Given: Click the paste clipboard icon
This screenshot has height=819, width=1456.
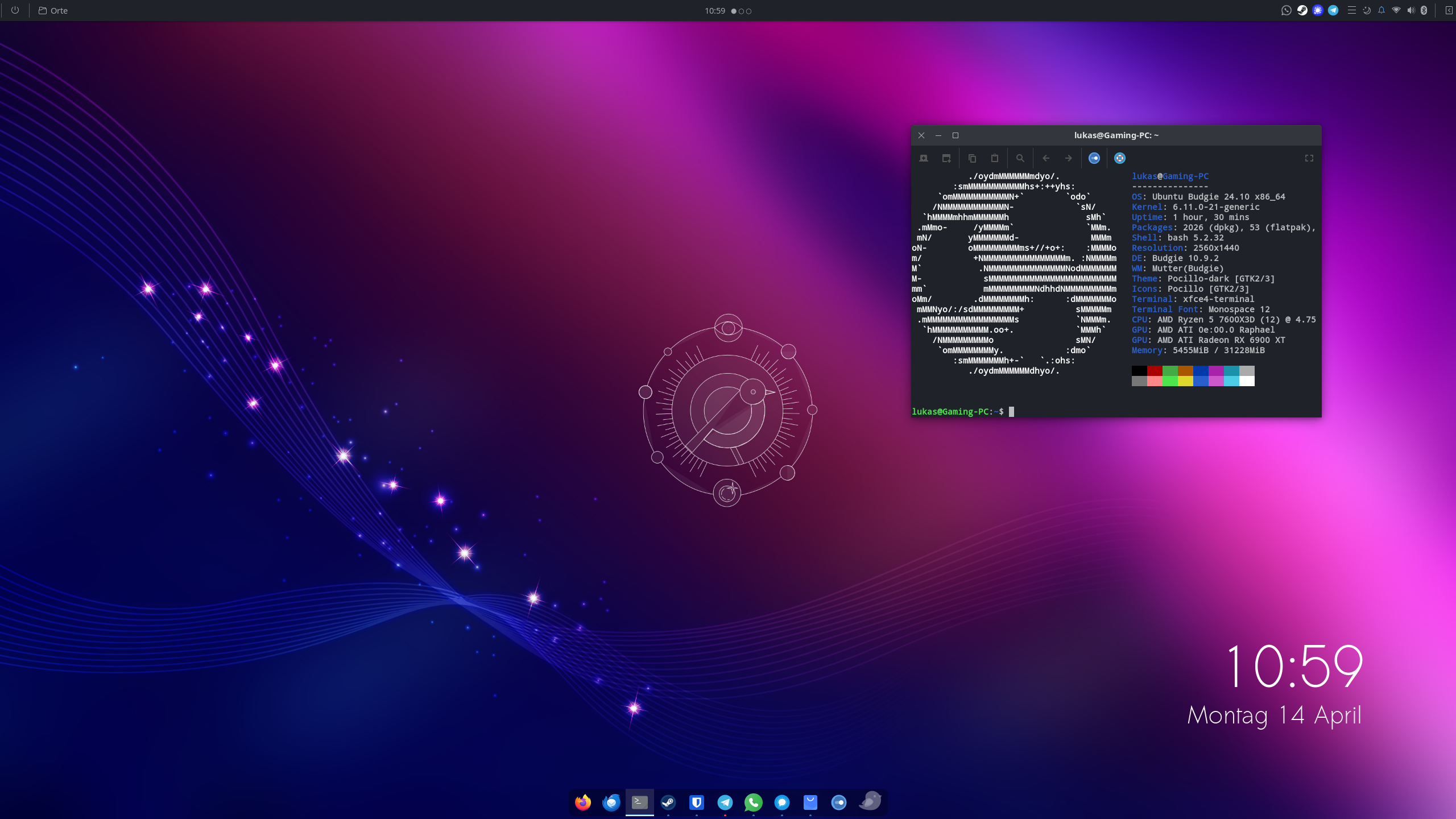Looking at the screenshot, I should [x=995, y=158].
